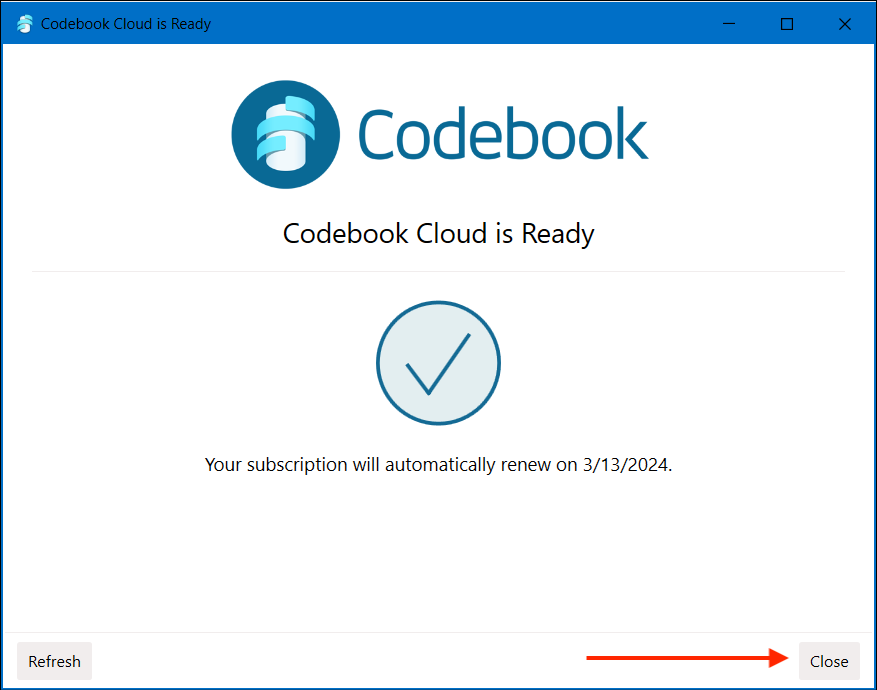Click the Codebook icon in title bar

(25, 24)
